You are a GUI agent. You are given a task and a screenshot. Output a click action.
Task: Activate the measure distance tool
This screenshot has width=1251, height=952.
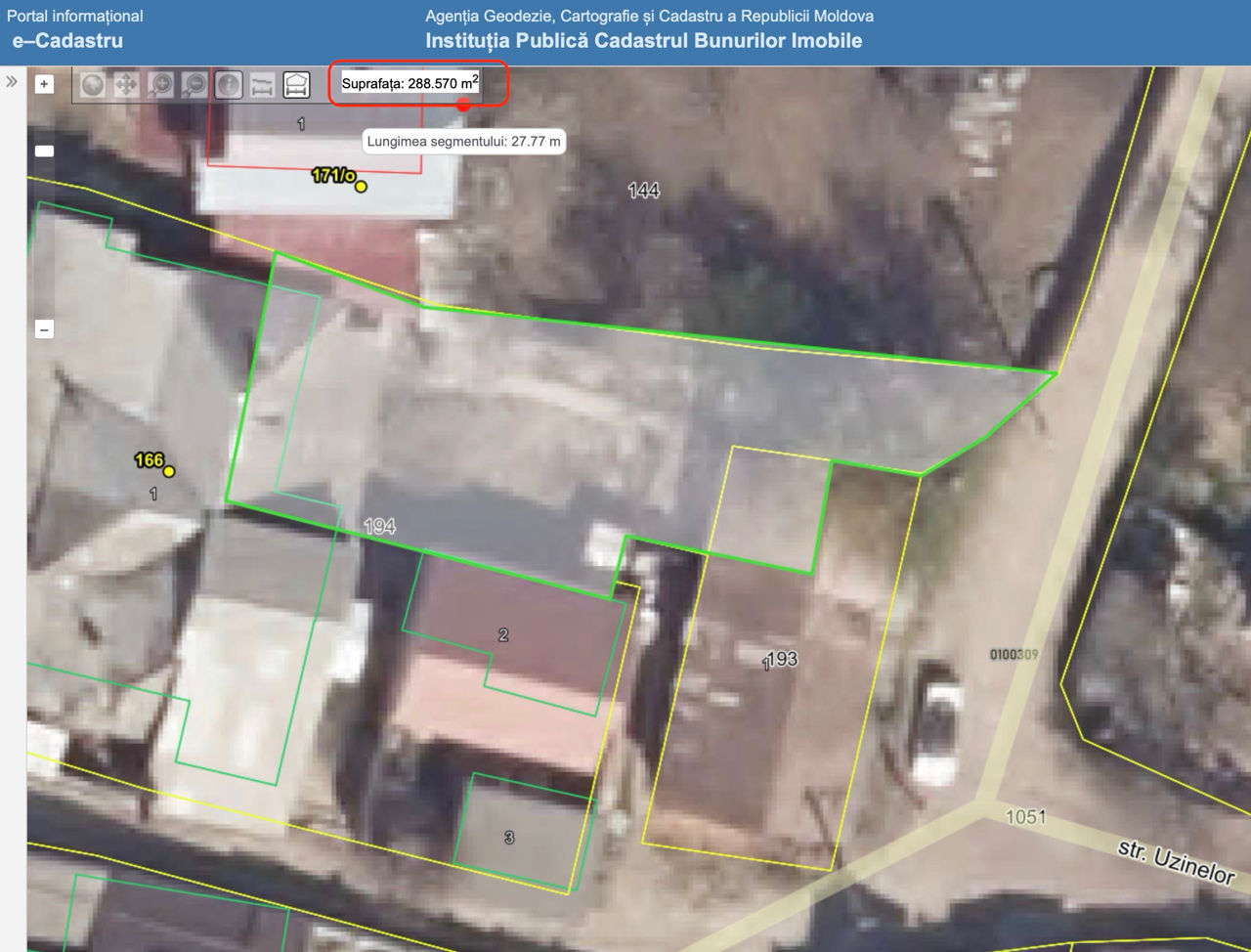pos(262,85)
